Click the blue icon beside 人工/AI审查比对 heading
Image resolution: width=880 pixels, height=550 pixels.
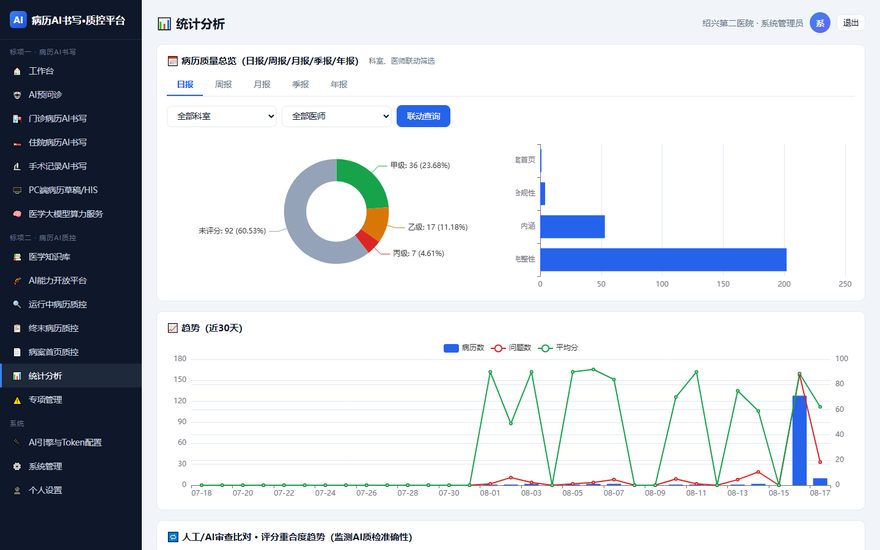click(x=173, y=537)
